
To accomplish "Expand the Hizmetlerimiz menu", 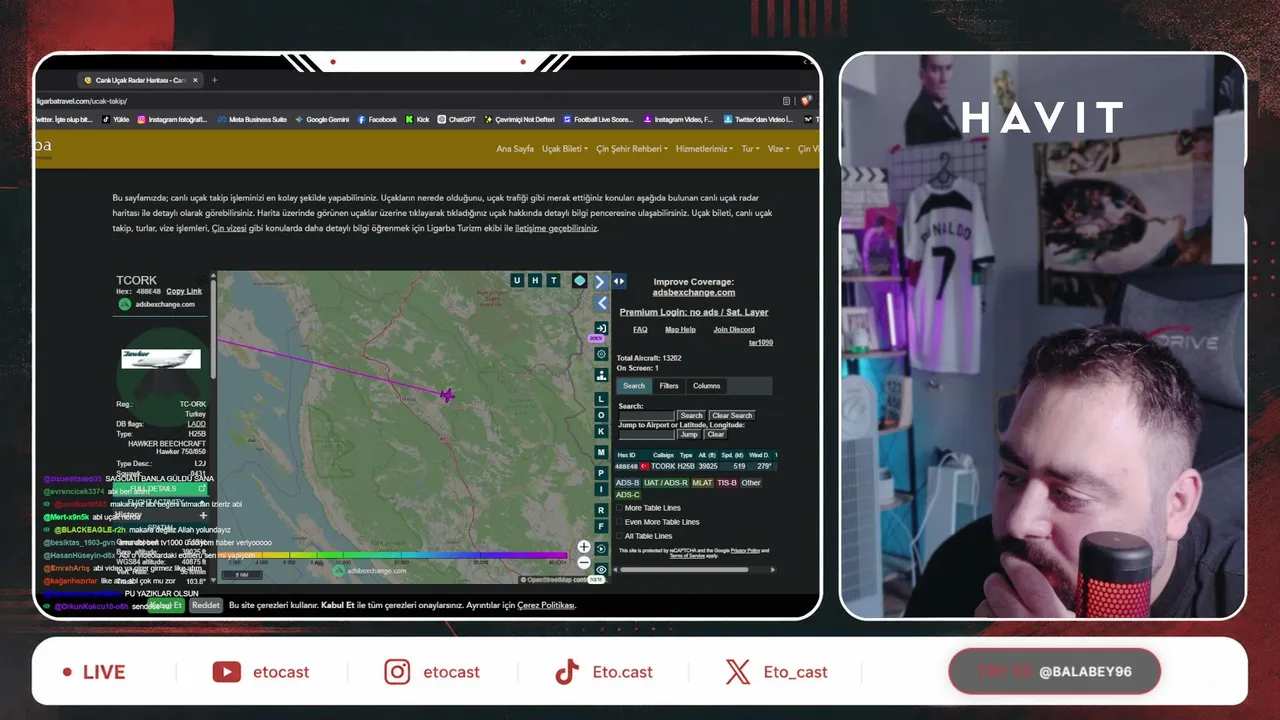I will click(x=704, y=149).
